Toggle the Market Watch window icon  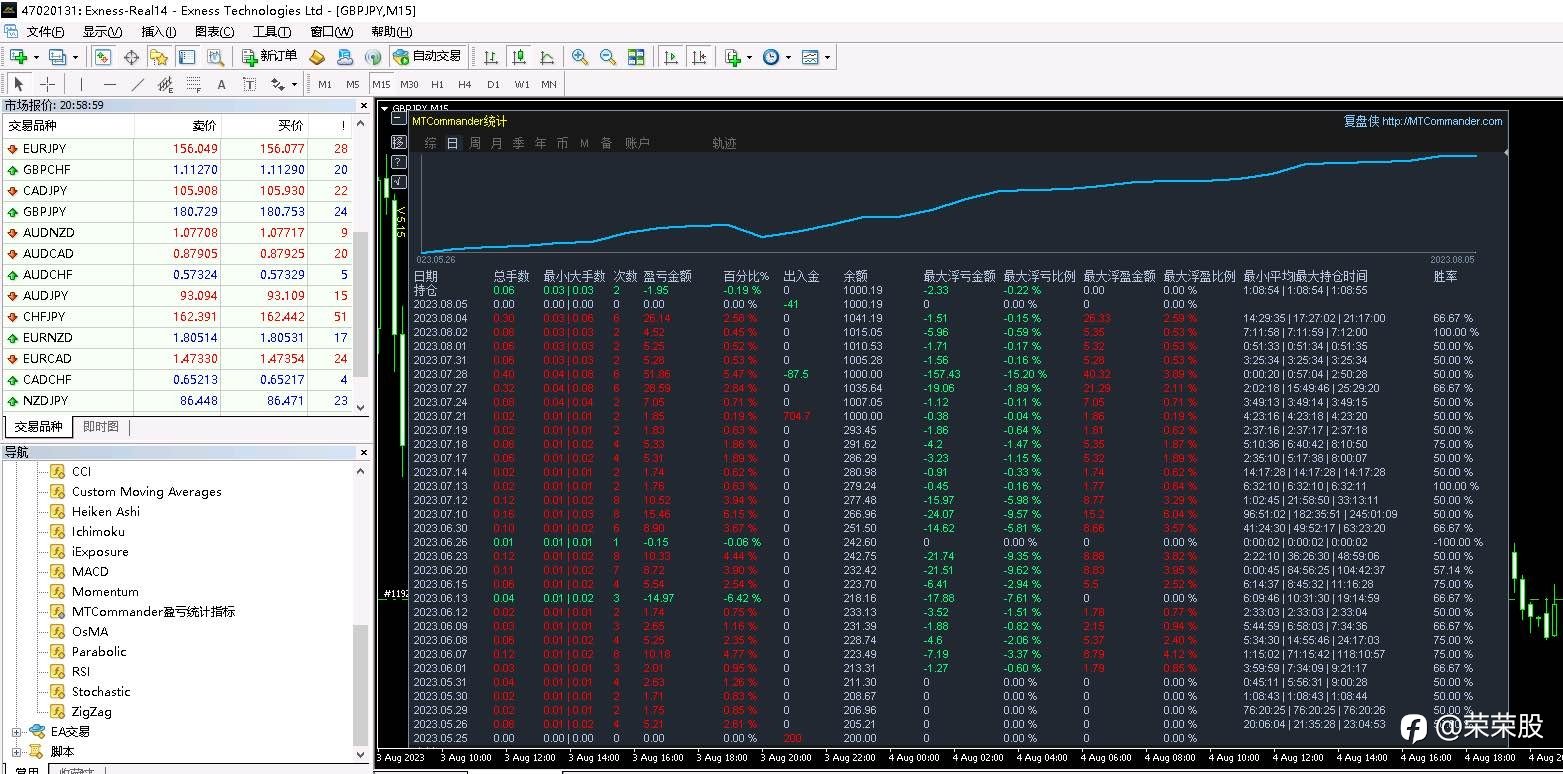click(x=102, y=57)
